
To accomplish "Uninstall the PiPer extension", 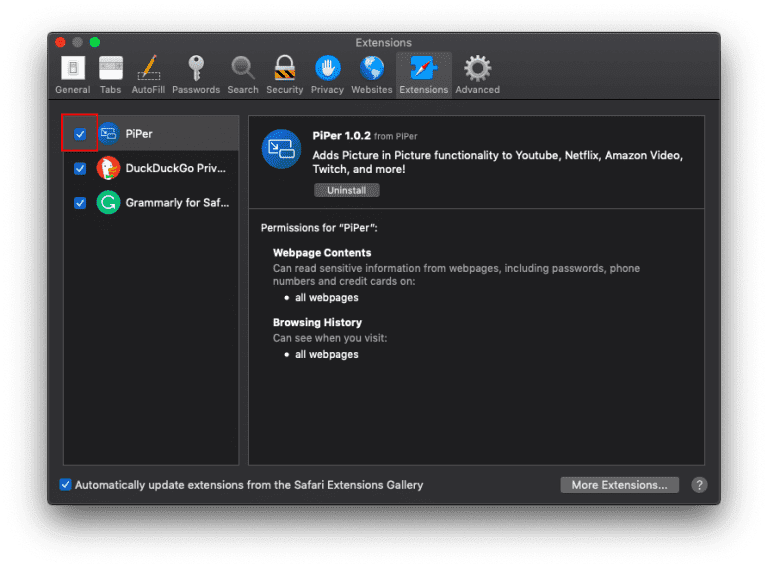I will tap(347, 190).
